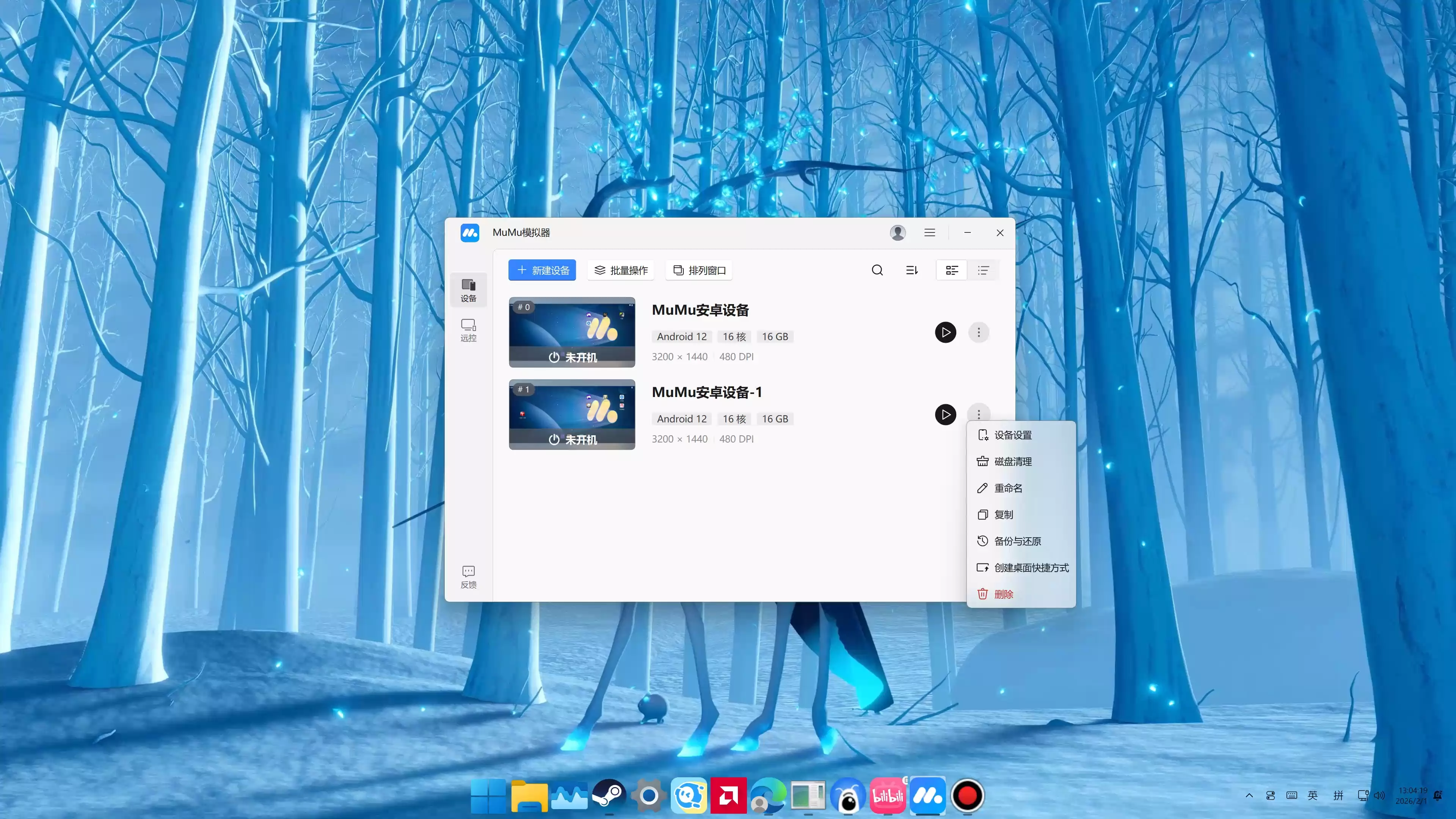This screenshot has height=819, width=1456.
Task: Click the search icon in the toolbar
Action: pos(877,270)
